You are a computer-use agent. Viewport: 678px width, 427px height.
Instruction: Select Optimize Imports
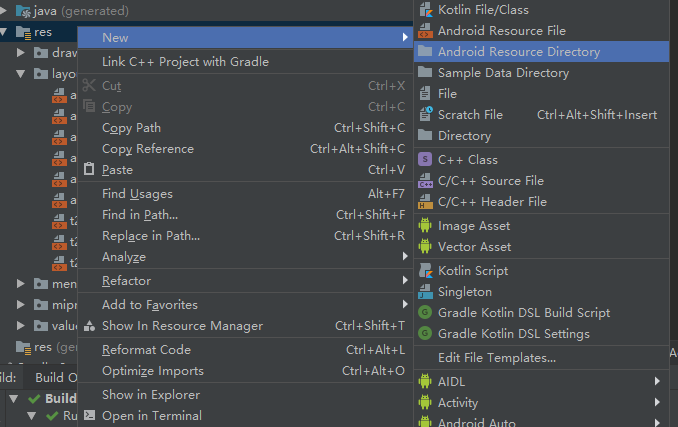tap(245, 371)
